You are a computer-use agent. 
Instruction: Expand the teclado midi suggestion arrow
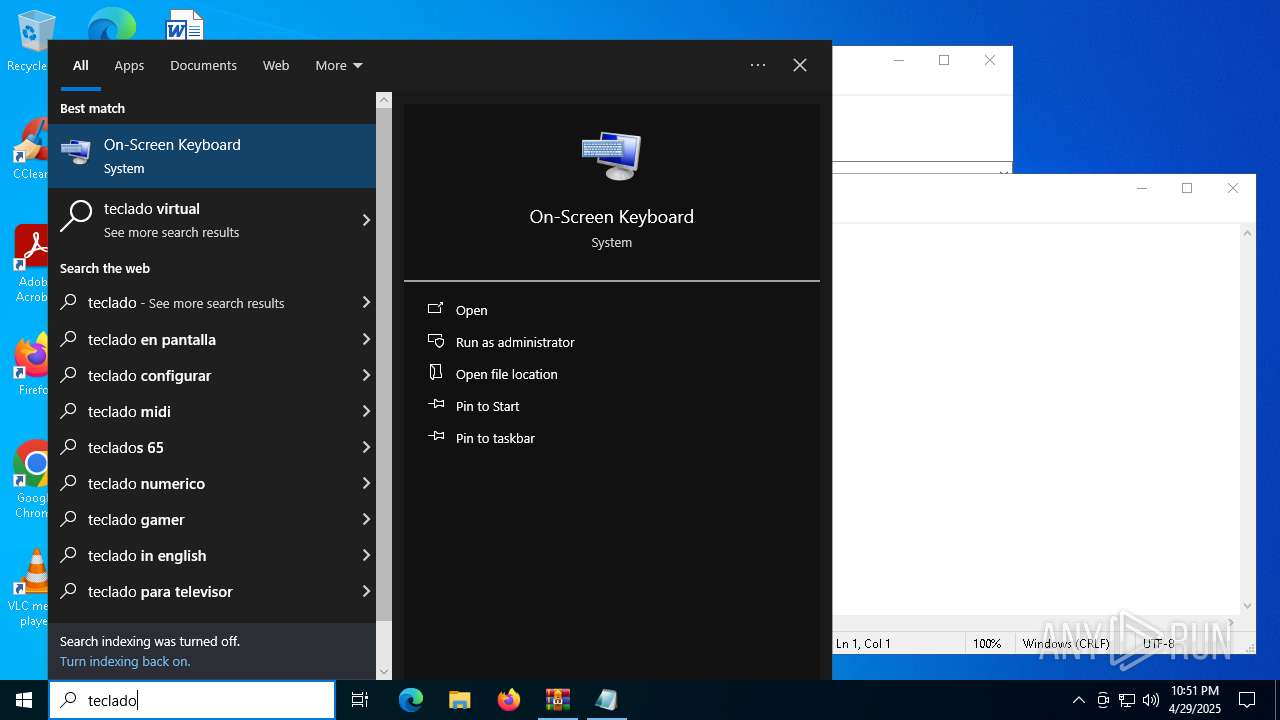366,411
